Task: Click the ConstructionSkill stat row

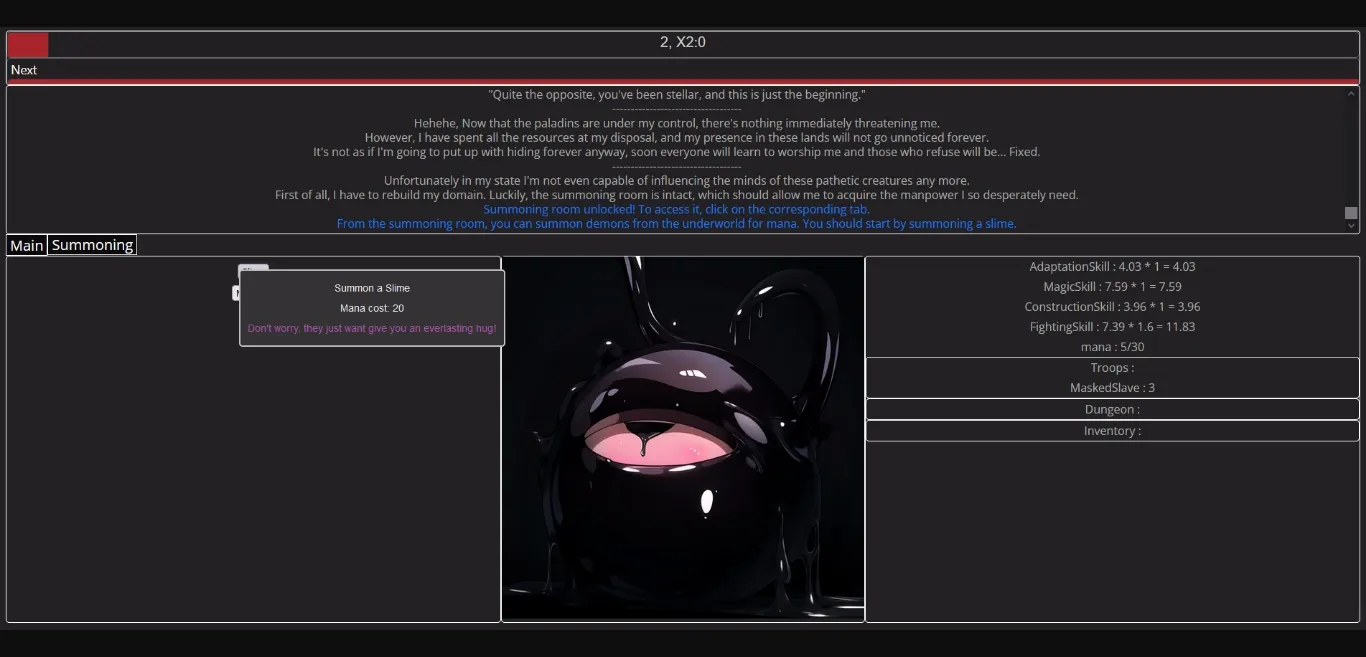Action: pos(1112,306)
